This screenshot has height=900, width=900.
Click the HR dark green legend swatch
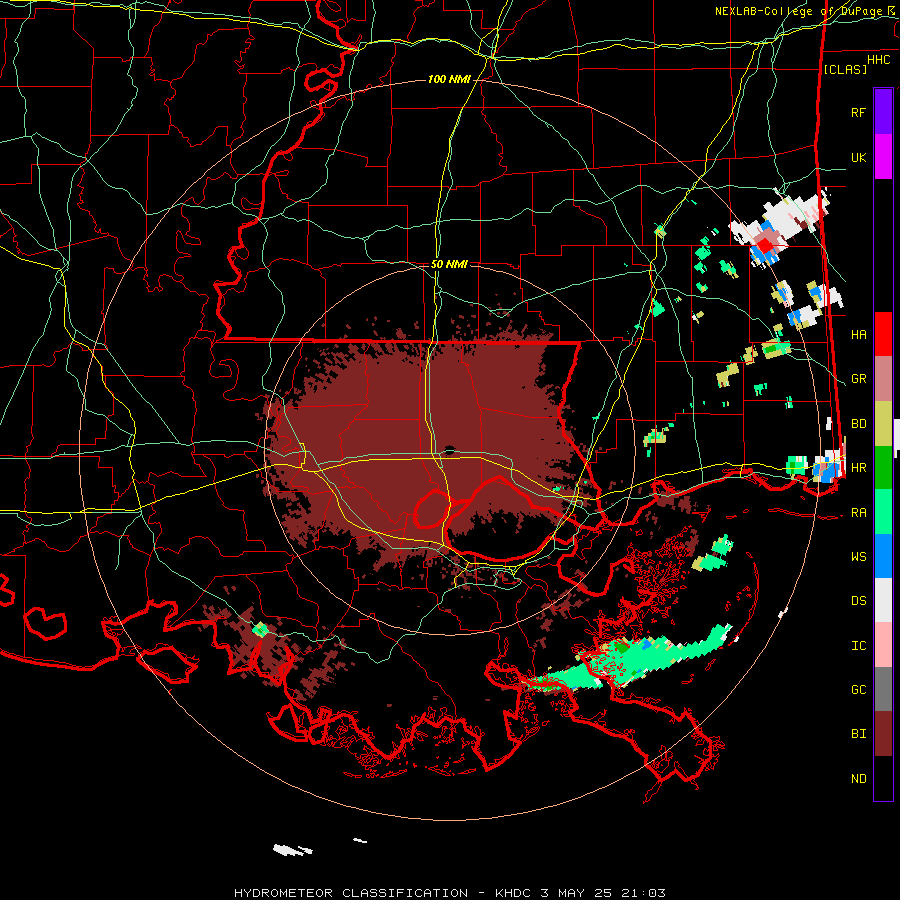click(883, 468)
